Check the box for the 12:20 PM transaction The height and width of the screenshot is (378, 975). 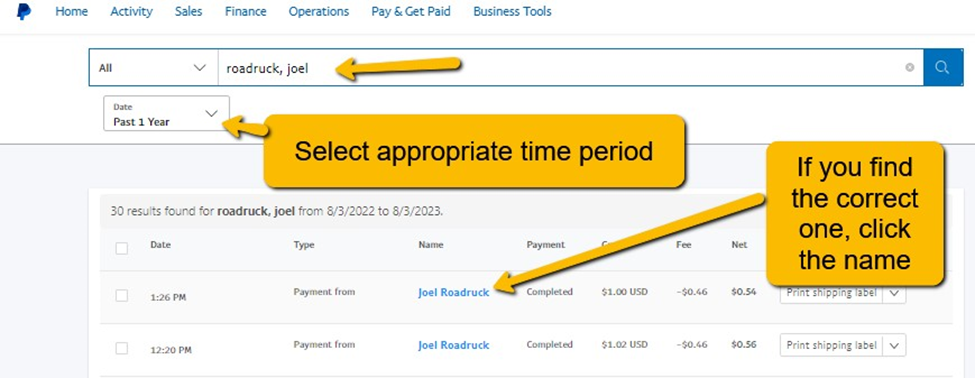tap(122, 348)
